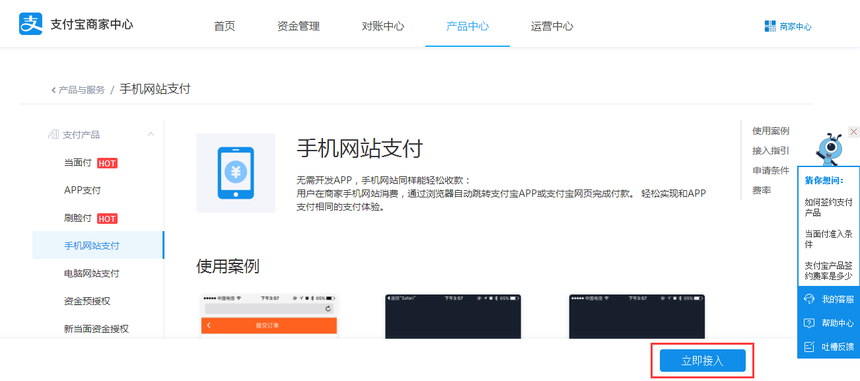Click the mobile phone yen product icon
This screenshot has height=381, width=860.
235,173
